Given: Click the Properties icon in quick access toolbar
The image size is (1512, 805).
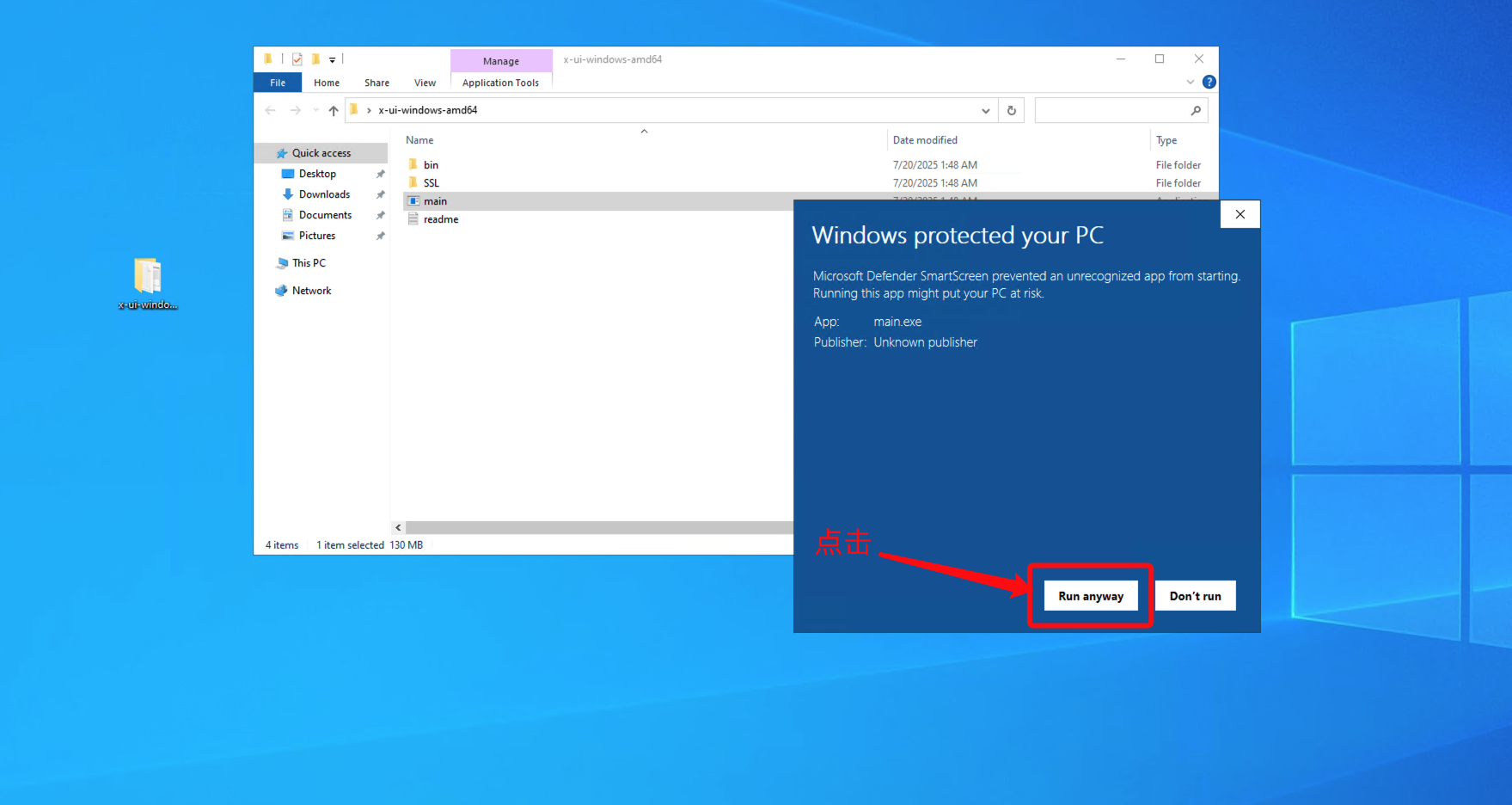Looking at the screenshot, I should (297, 59).
